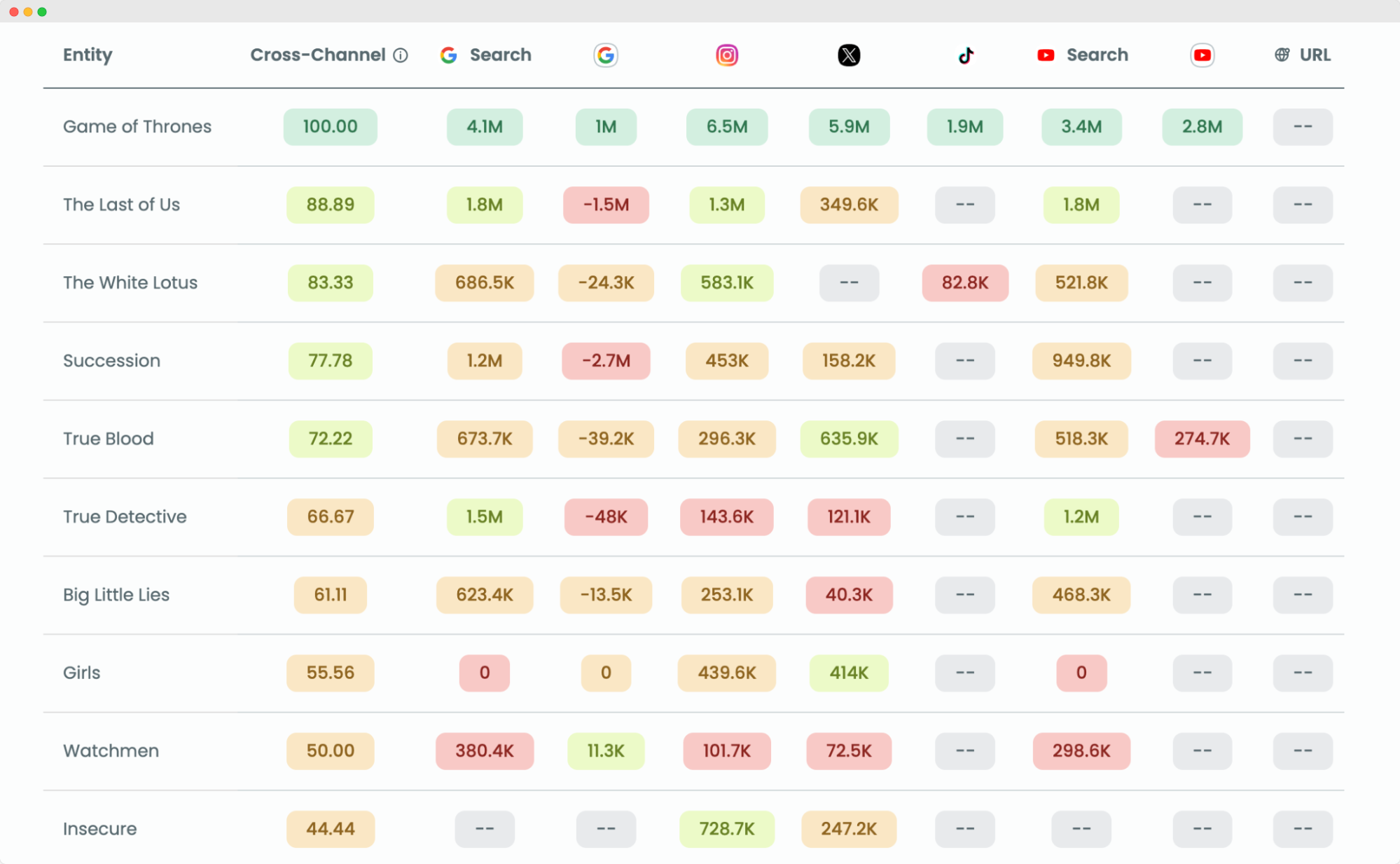Click the Cross-Channel info icon

[401, 55]
